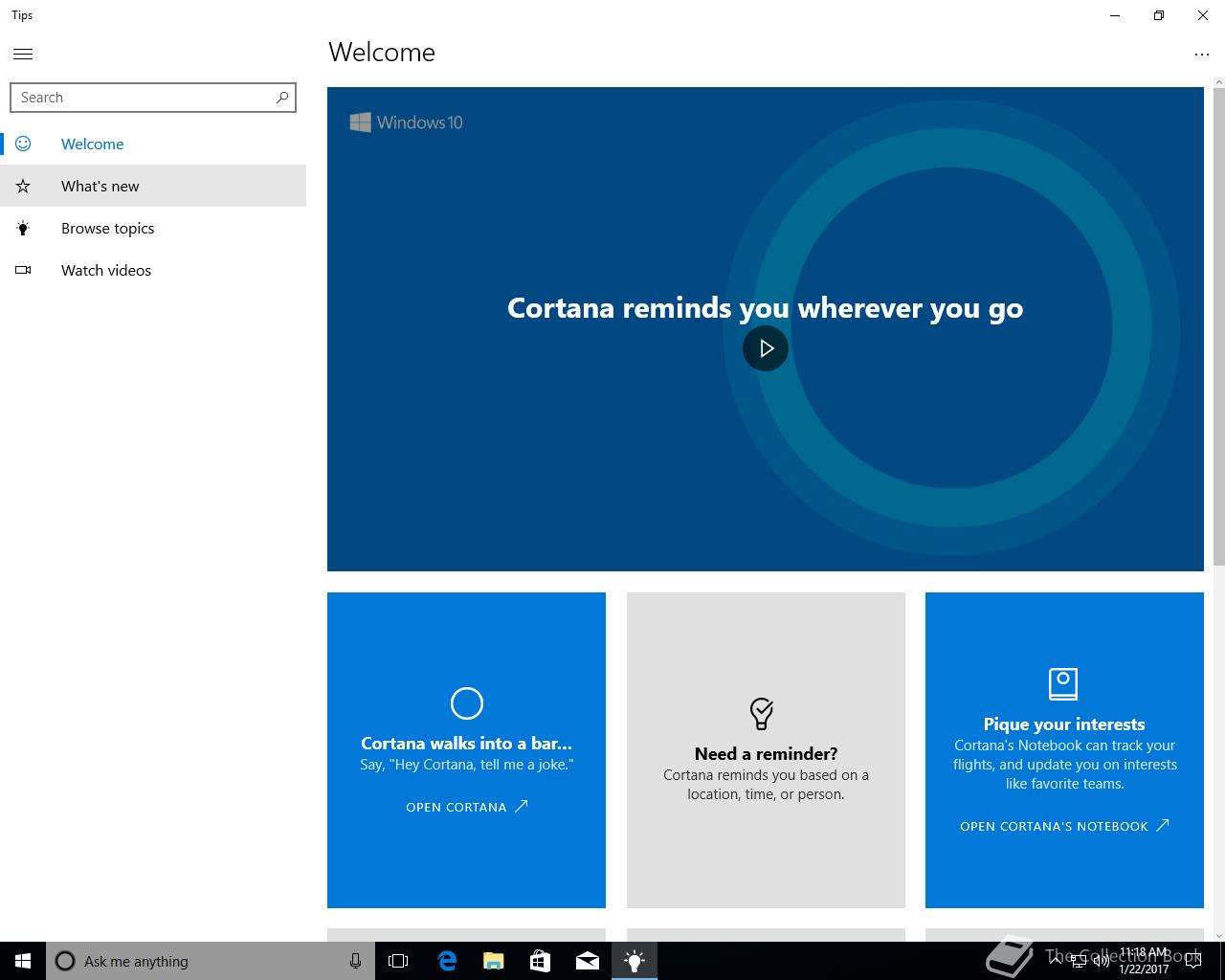The image size is (1225, 980).
Task: Select the Watch videos camera icon
Action: point(23,270)
